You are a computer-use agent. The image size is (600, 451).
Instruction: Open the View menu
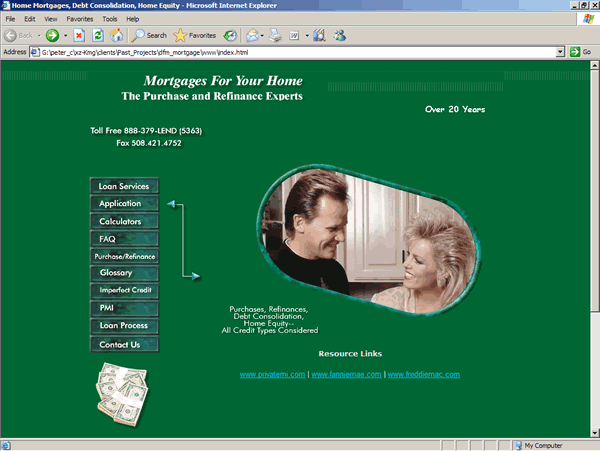tap(51, 19)
